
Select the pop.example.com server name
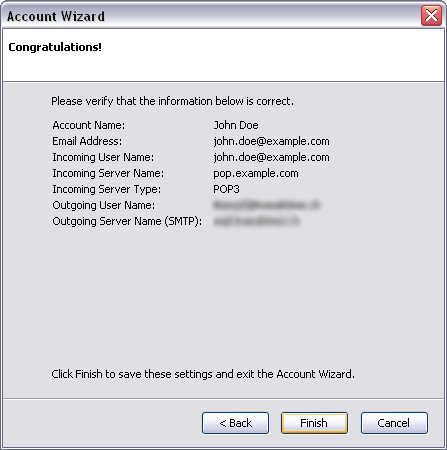click(x=256, y=173)
